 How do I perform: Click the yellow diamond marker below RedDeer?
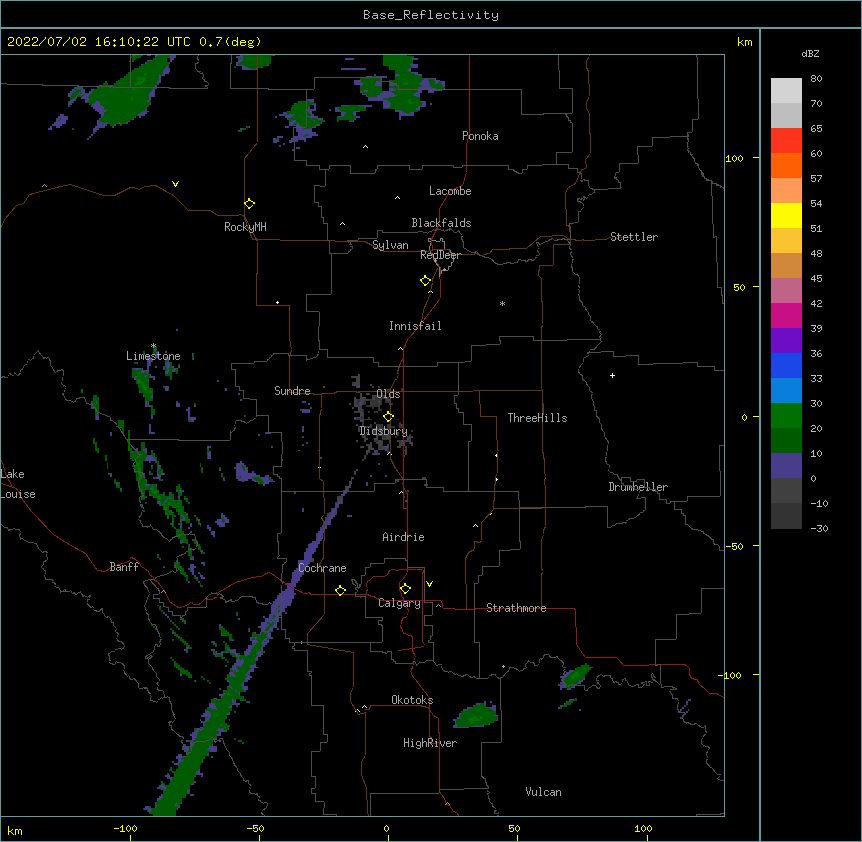(x=426, y=281)
